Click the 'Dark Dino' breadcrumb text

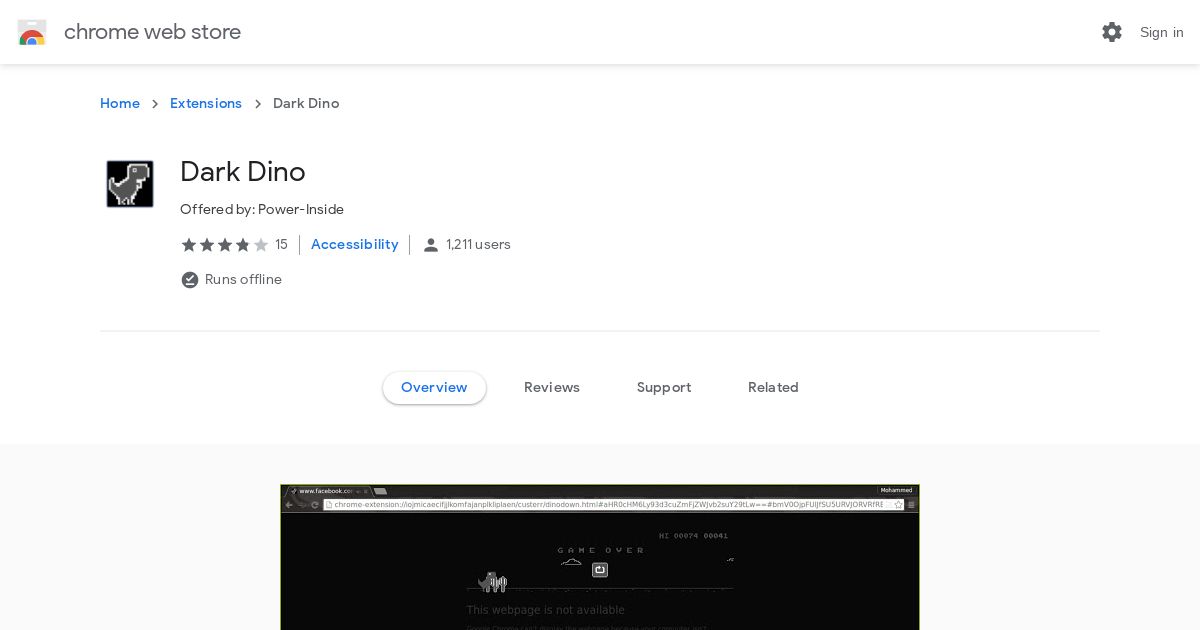pos(306,104)
